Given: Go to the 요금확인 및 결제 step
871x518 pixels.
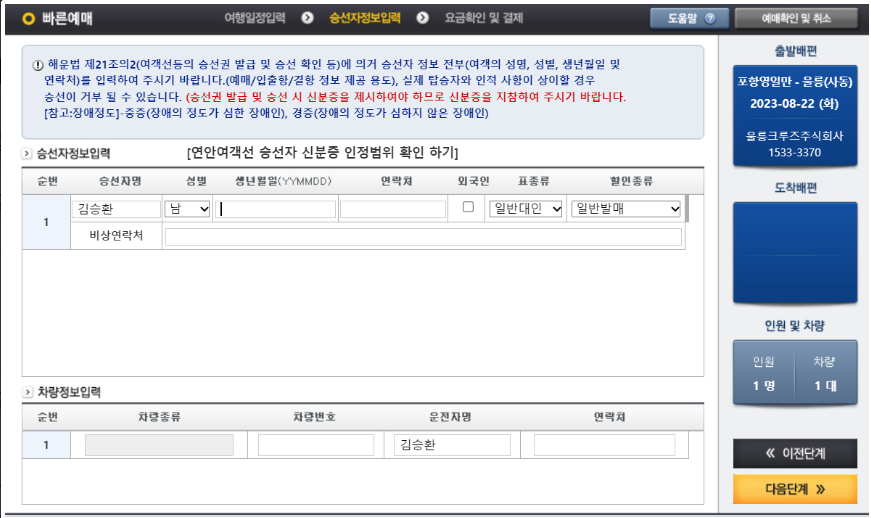Looking at the screenshot, I should point(484,18).
